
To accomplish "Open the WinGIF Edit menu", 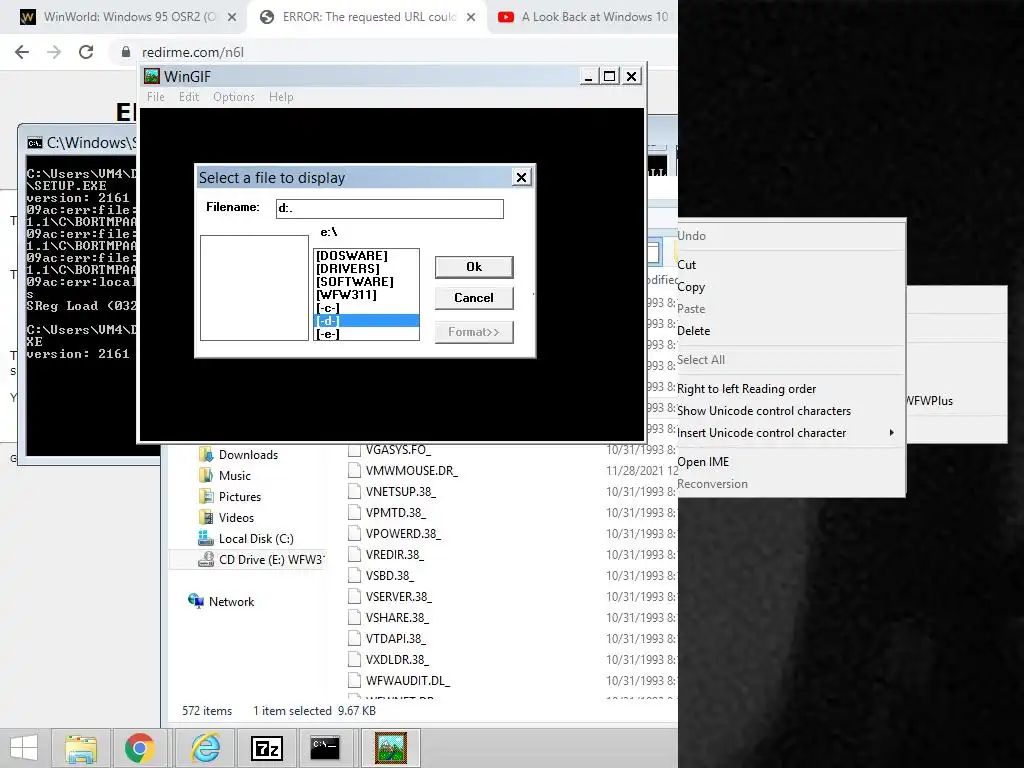I will pos(189,97).
